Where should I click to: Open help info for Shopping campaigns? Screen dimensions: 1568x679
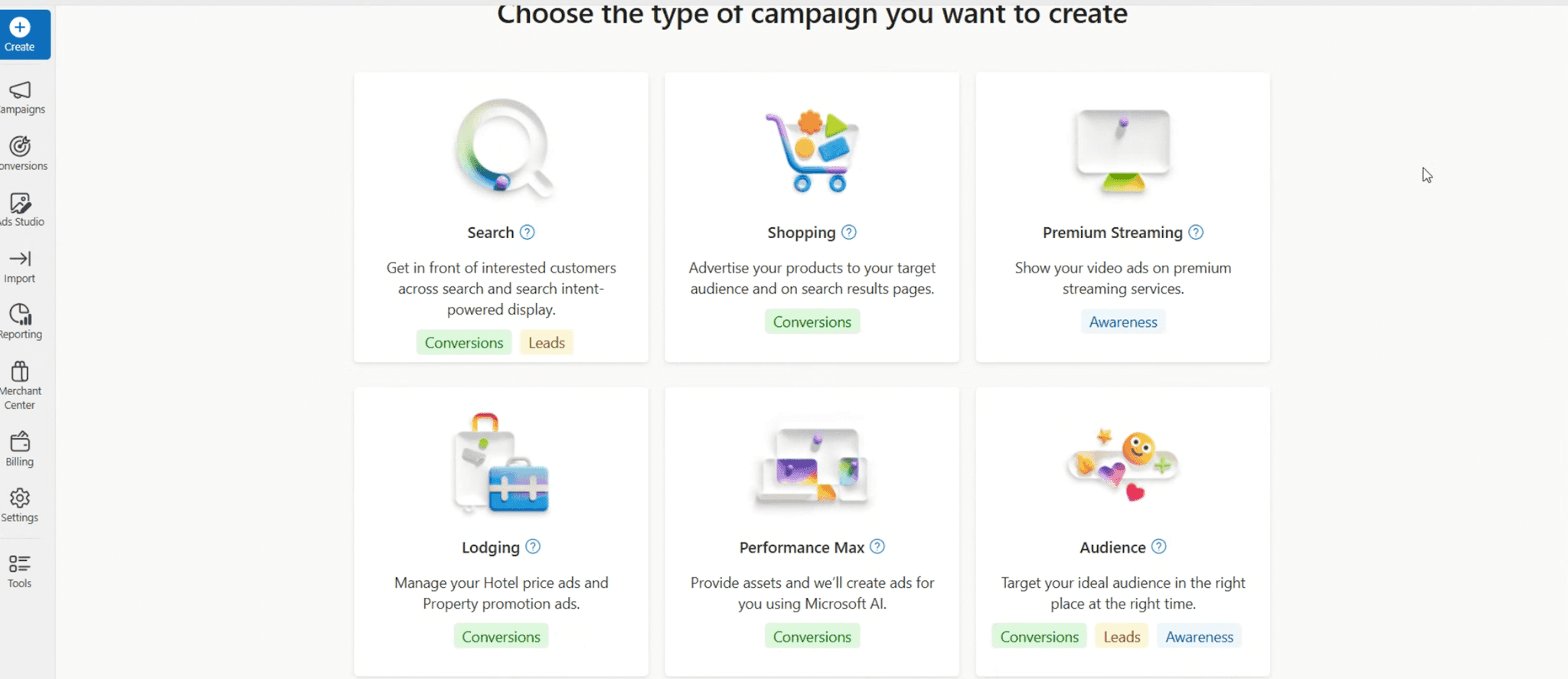pos(850,232)
